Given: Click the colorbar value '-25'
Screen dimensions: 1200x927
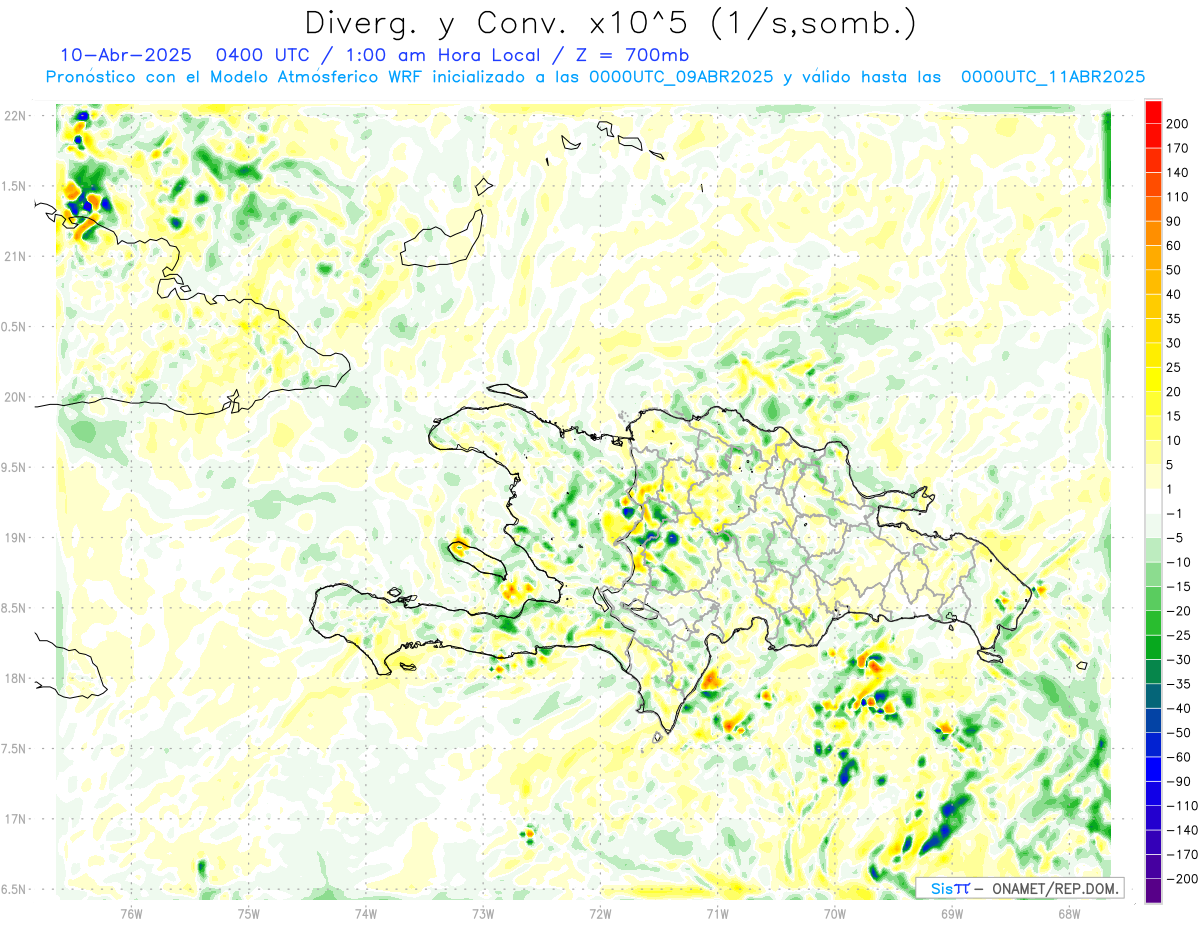Looking at the screenshot, I should tap(1178, 635).
